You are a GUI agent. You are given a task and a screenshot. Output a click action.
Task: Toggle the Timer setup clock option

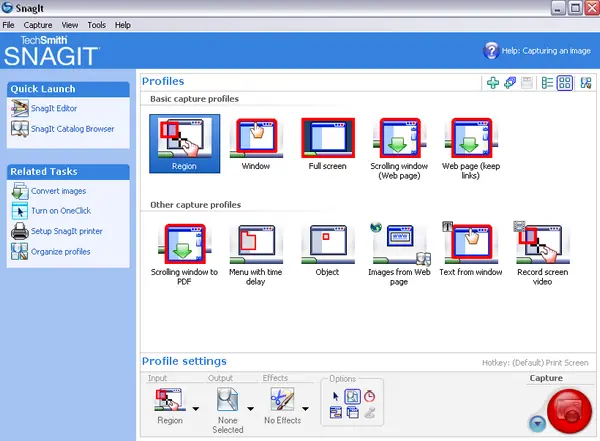(369, 396)
